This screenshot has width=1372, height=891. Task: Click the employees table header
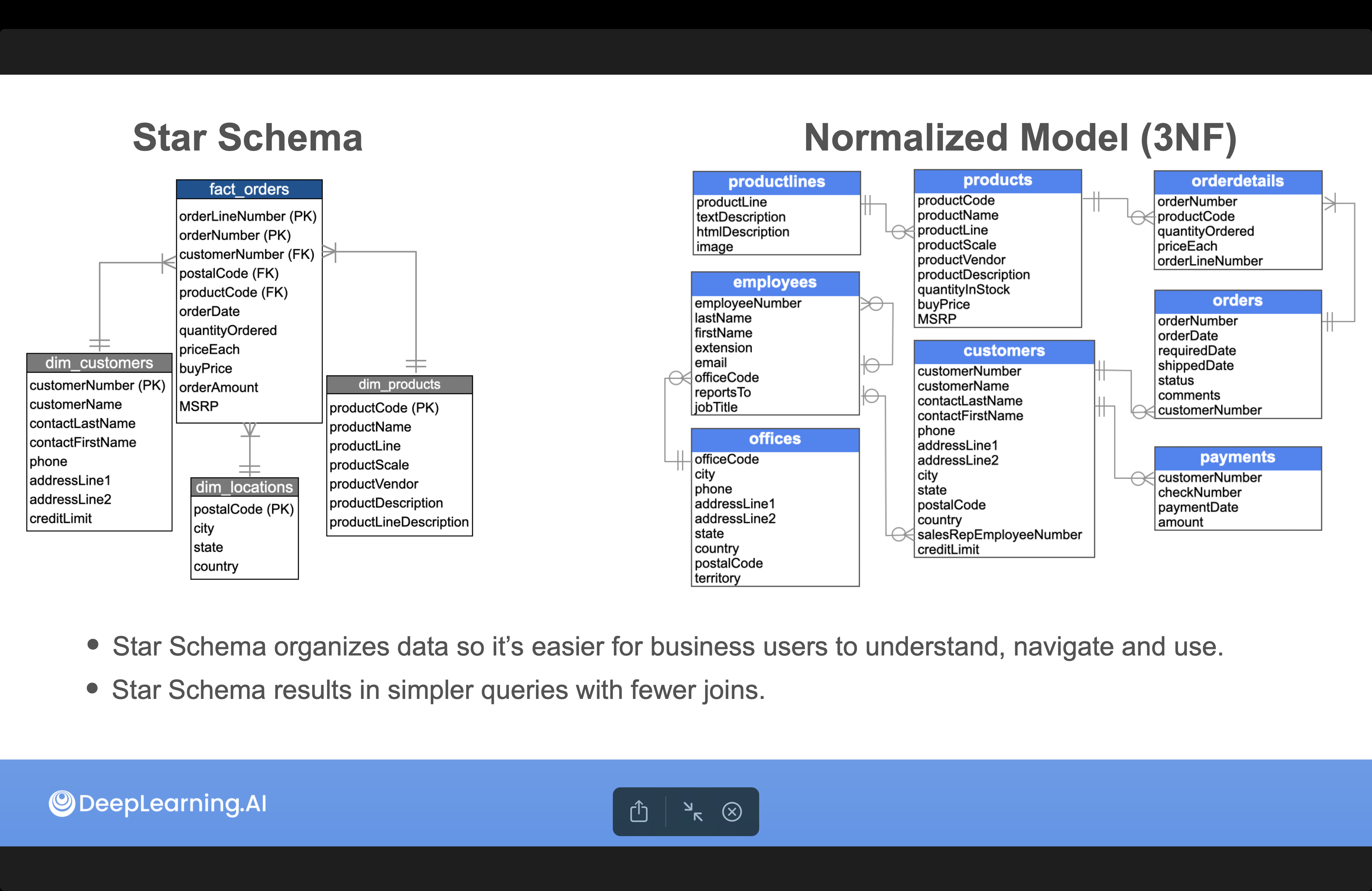pyautogui.click(x=775, y=282)
